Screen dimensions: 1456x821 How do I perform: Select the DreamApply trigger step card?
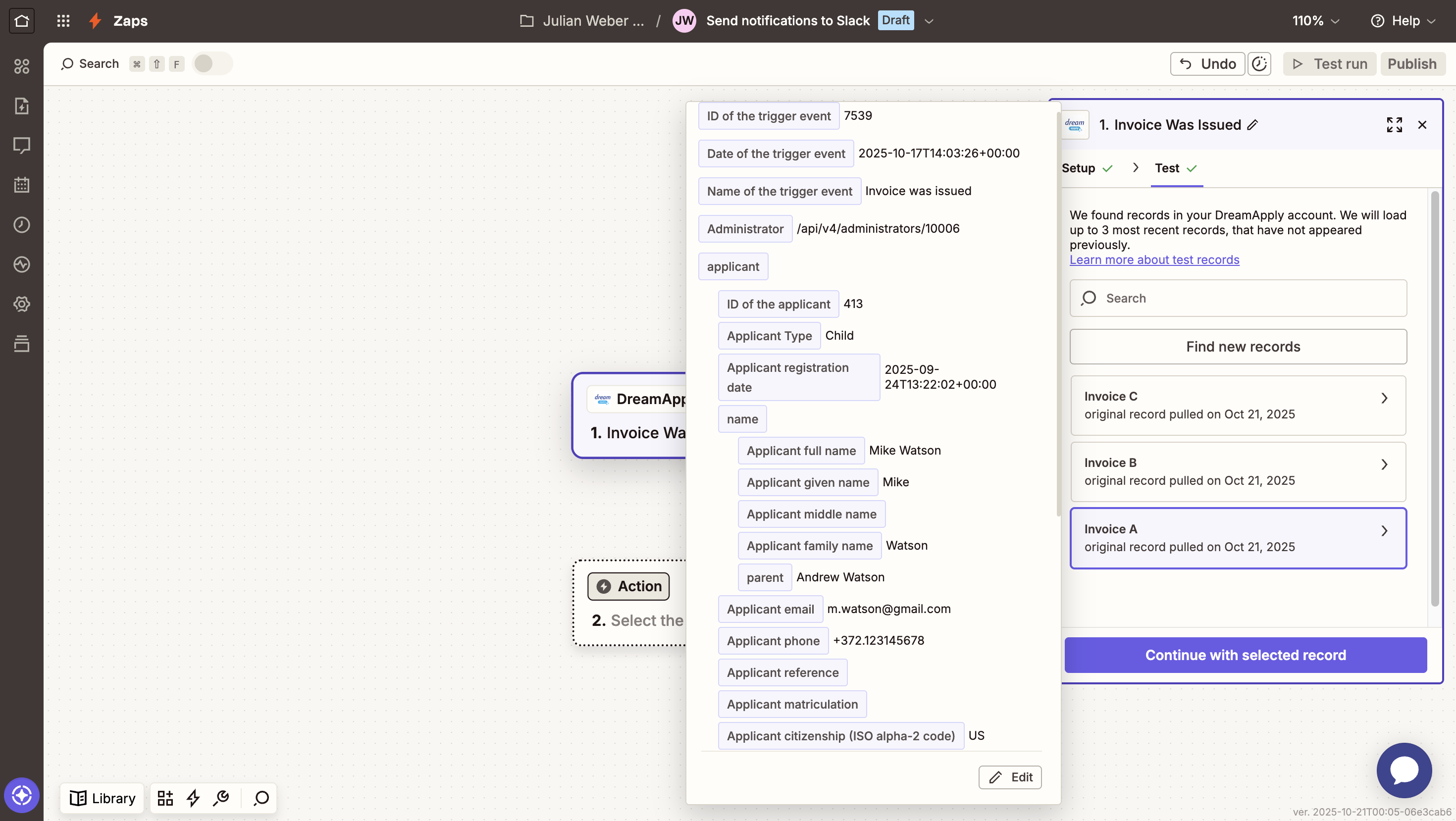click(629, 415)
